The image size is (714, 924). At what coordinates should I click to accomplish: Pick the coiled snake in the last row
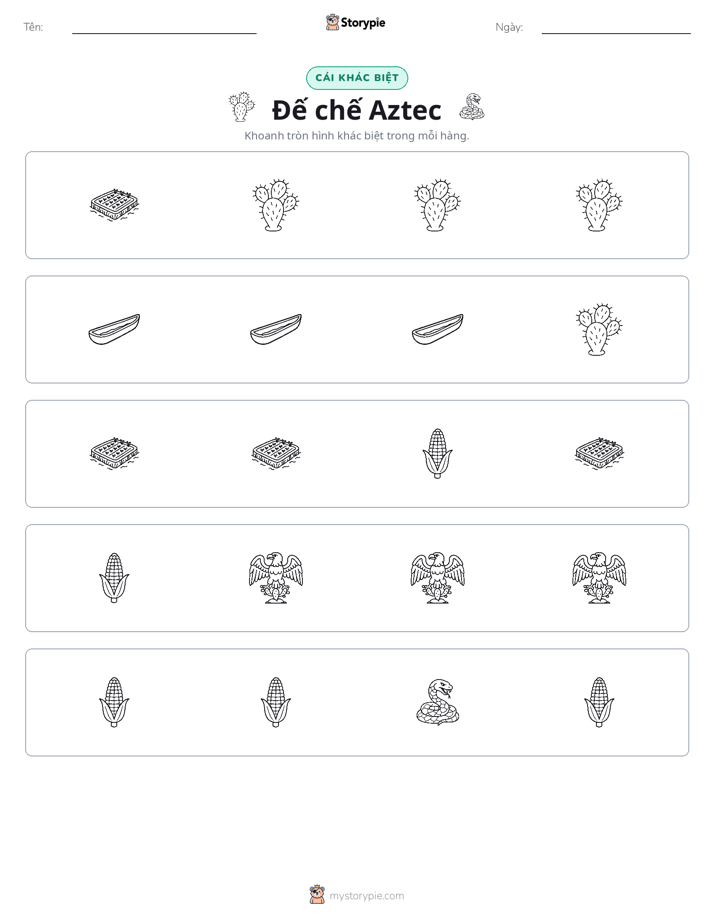[437, 702]
